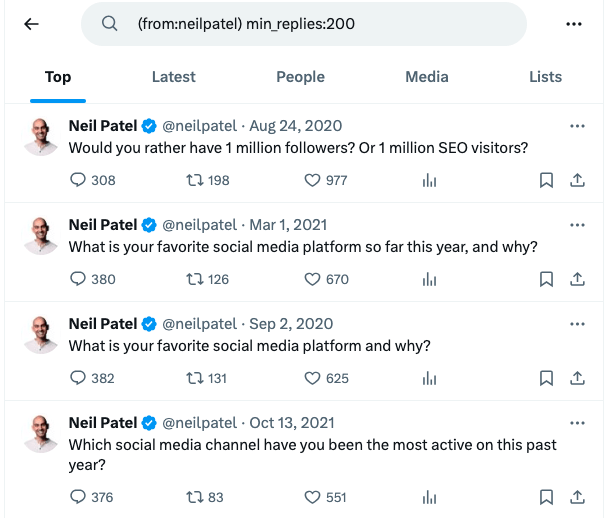Open the Mar 1, 2021 date link
605x518 pixels.
click(x=286, y=225)
